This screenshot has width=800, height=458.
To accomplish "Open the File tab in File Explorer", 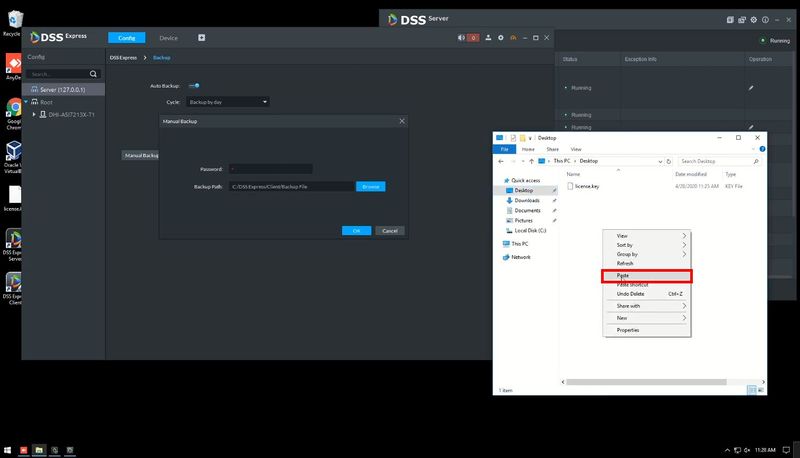I will [505, 149].
